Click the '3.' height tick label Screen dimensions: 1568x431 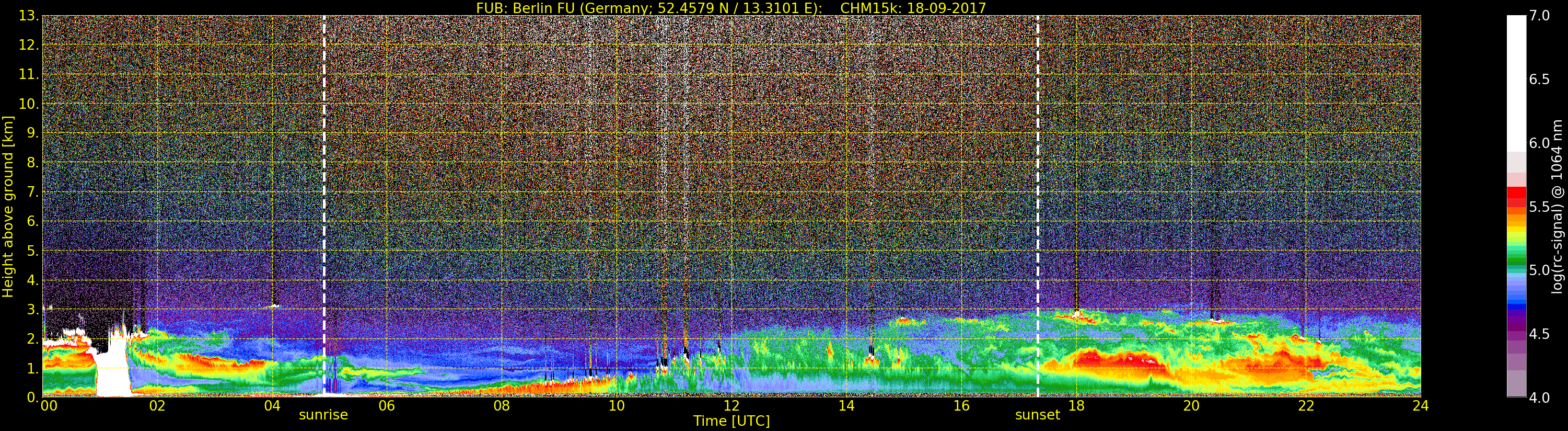point(32,310)
